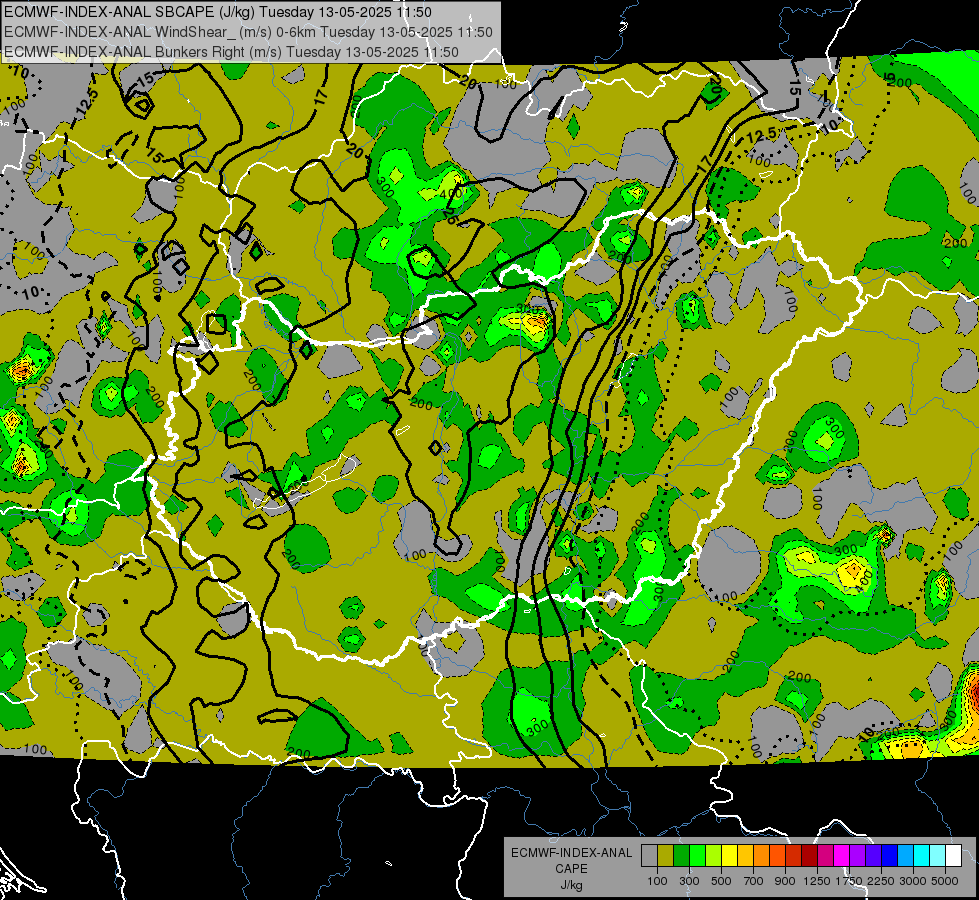Click the 1250 tick label in legend

pos(817,881)
